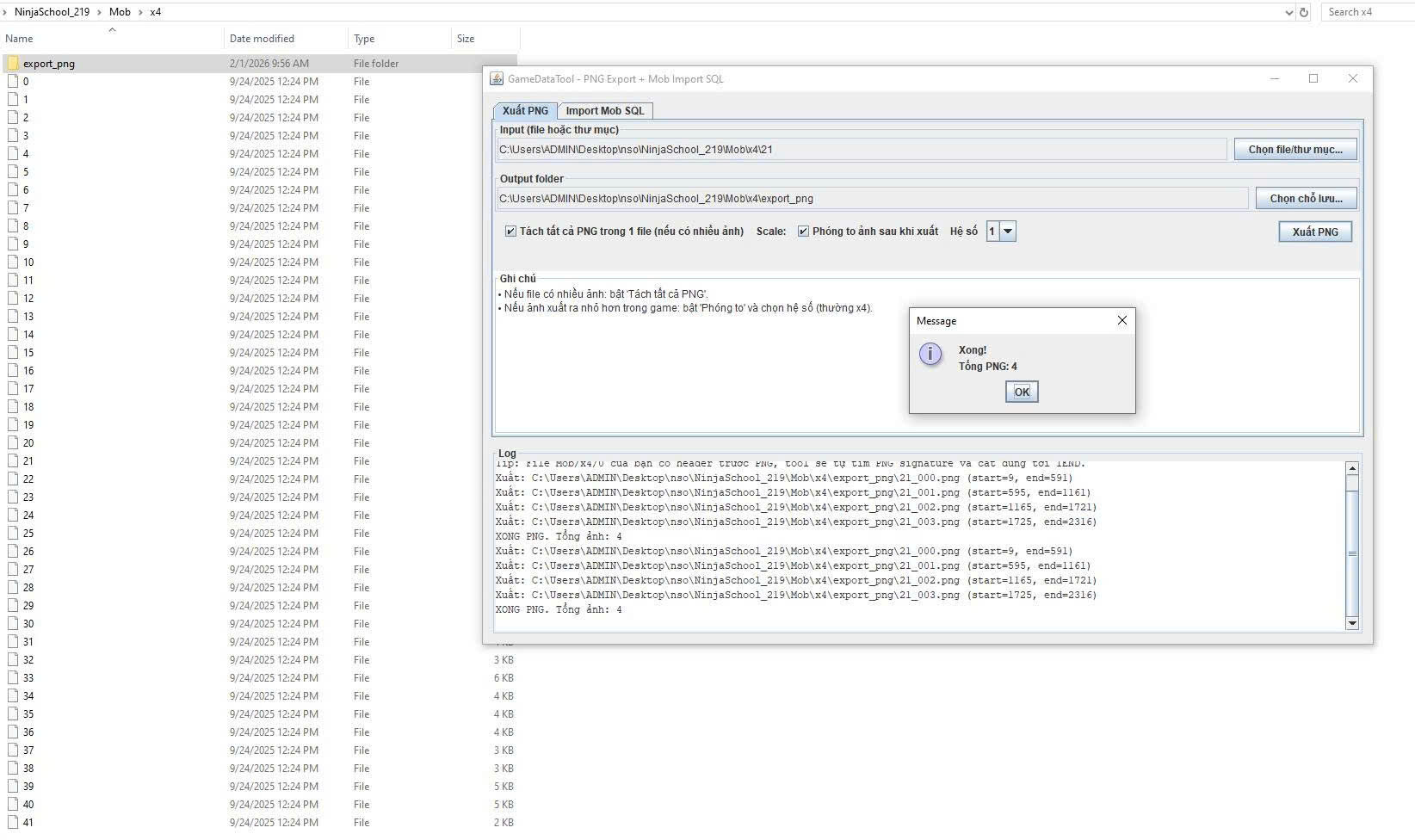
Task: Open the address bar history dropdown
Action: 1288,12
